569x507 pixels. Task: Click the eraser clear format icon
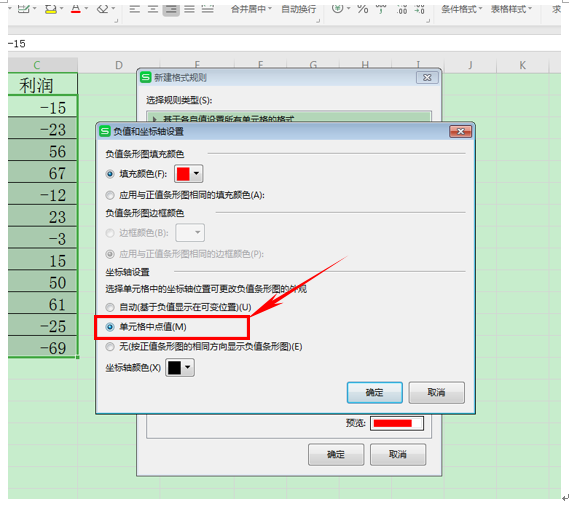[x=103, y=9]
